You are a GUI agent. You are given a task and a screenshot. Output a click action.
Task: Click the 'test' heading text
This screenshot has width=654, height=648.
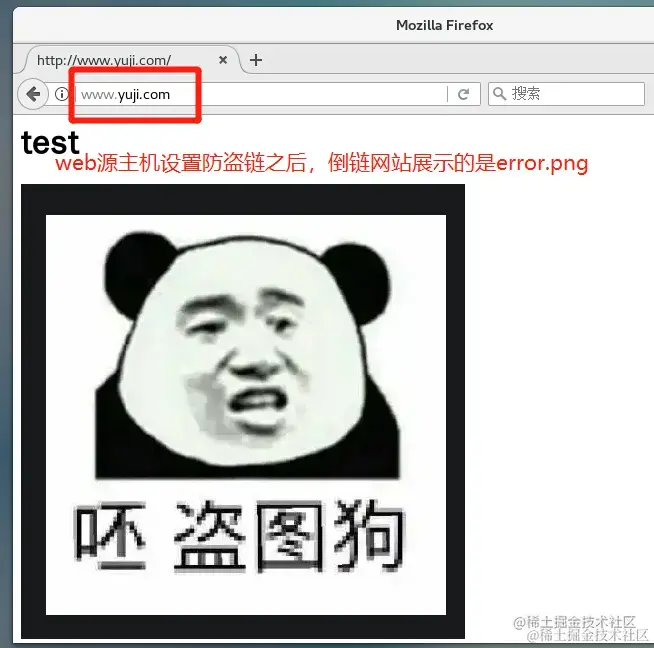coord(50,143)
